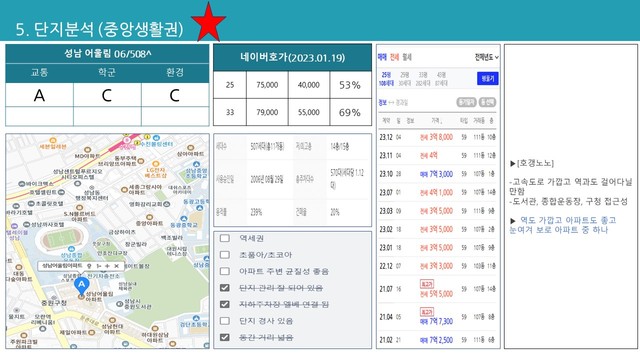
Task: Click the blue button beside size tabs
Action: pyautogui.click(x=488, y=78)
